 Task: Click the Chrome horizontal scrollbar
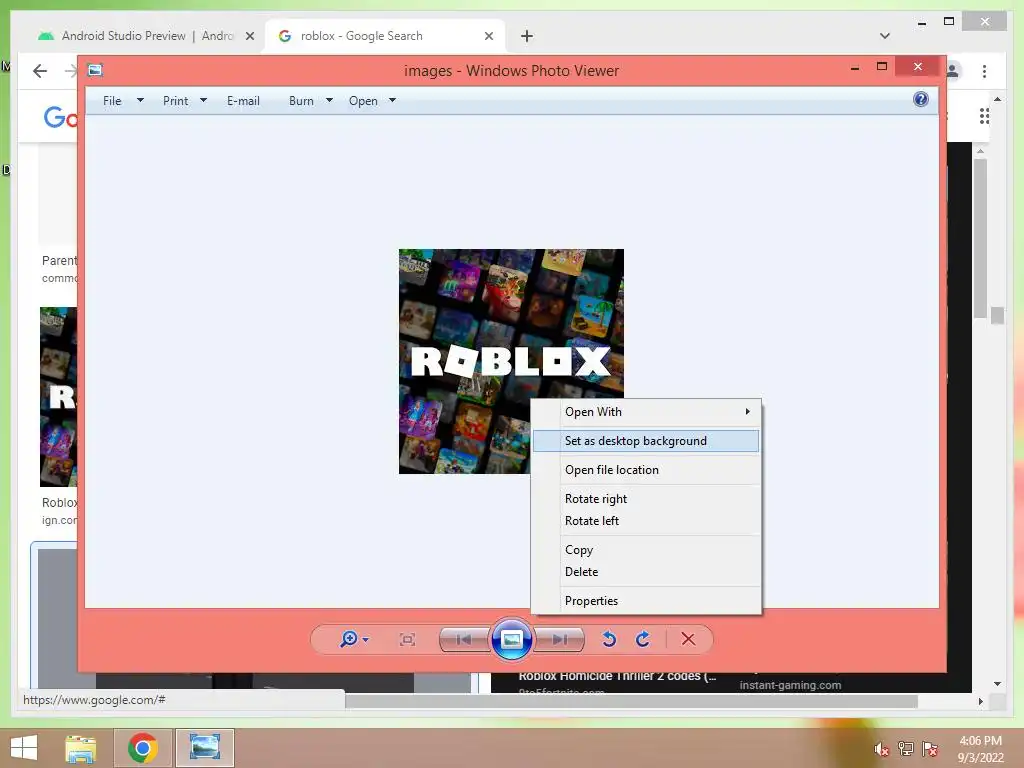point(631,701)
